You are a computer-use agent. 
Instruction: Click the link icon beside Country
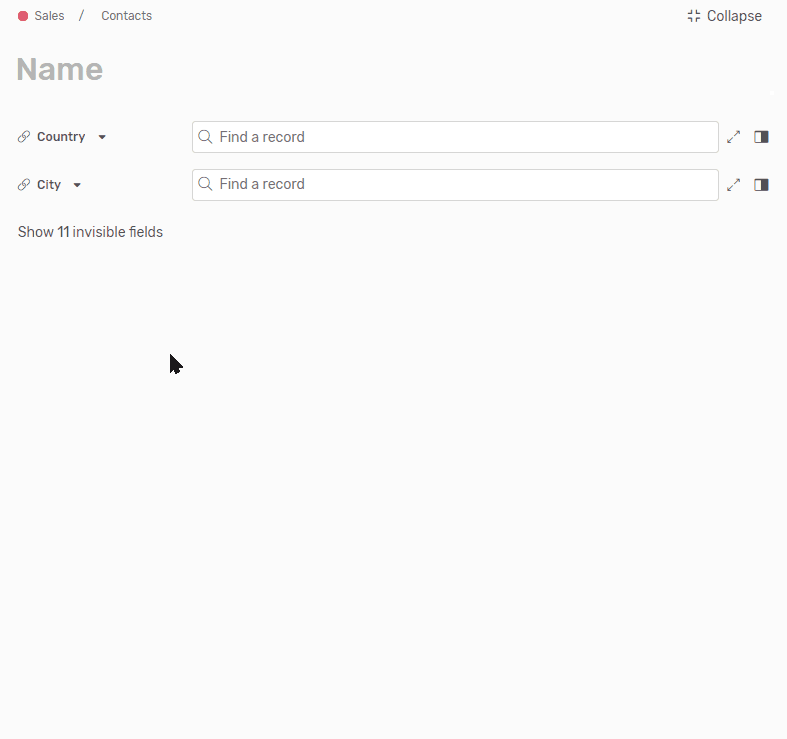coord(24,137)
